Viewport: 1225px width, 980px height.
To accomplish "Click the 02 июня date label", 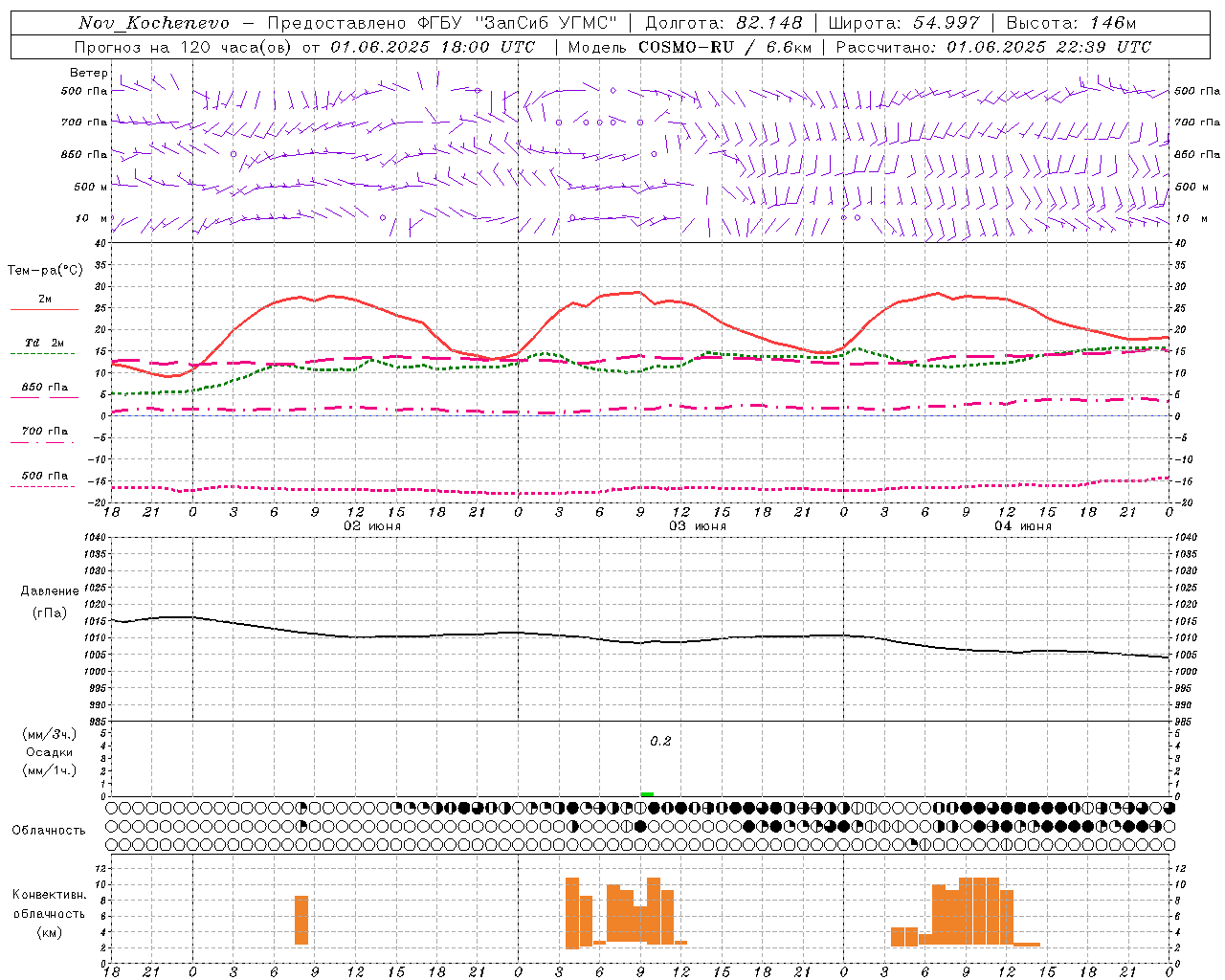I will [x=372, y=526].
